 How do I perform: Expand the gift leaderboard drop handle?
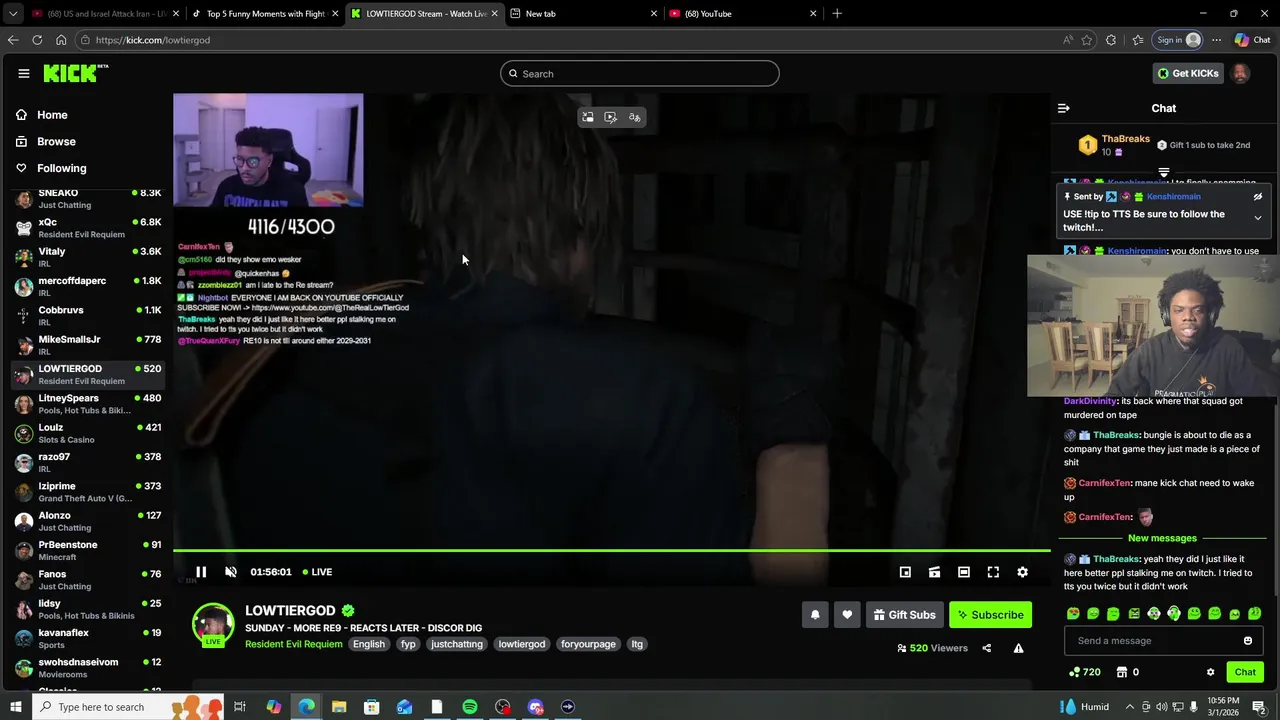point(1163,173)
